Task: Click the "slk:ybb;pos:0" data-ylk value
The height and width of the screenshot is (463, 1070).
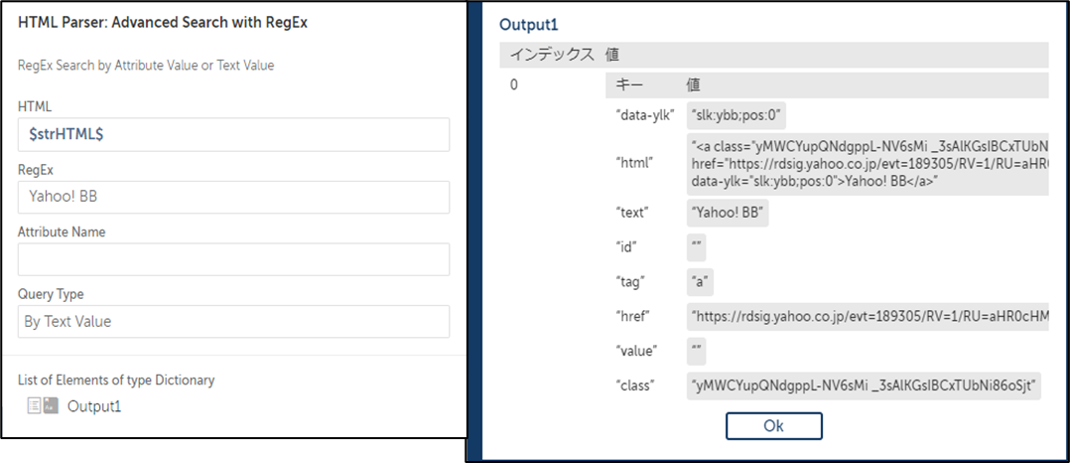Action: [736, 115]
